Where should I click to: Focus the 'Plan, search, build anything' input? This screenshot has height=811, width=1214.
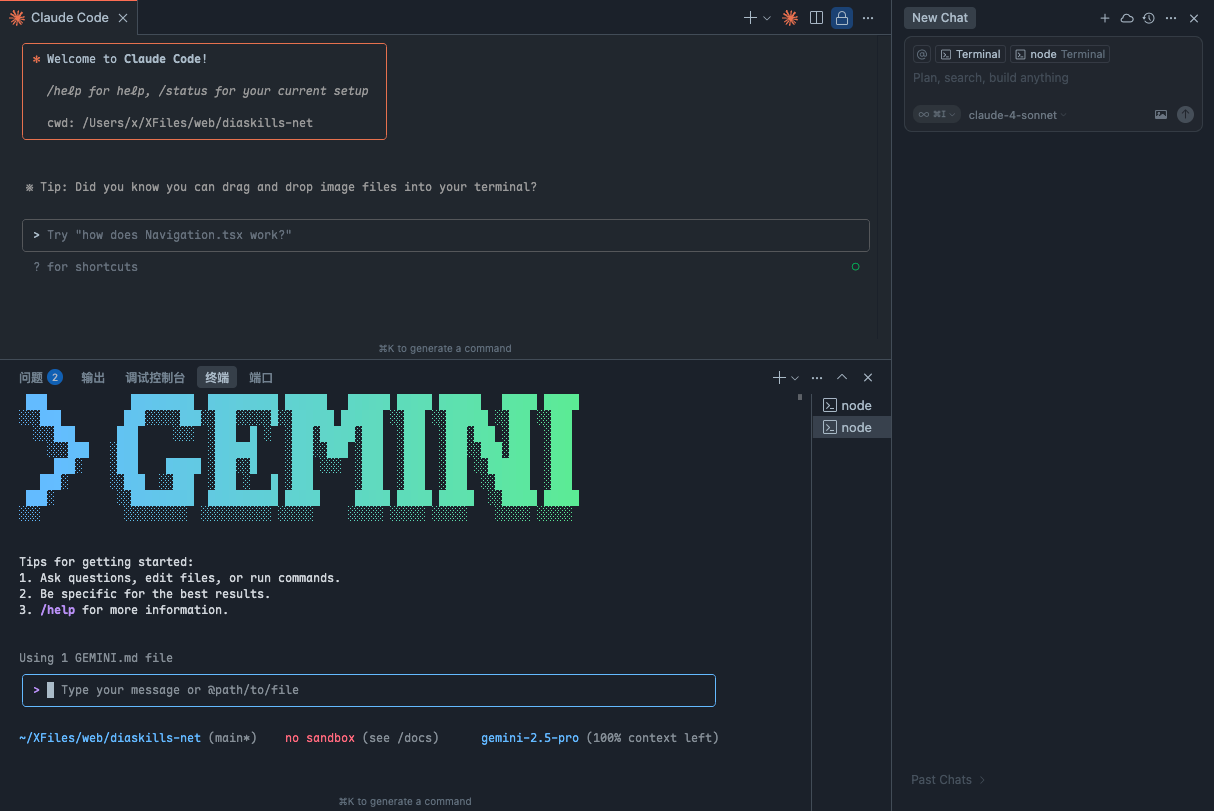click(1052, 78)
